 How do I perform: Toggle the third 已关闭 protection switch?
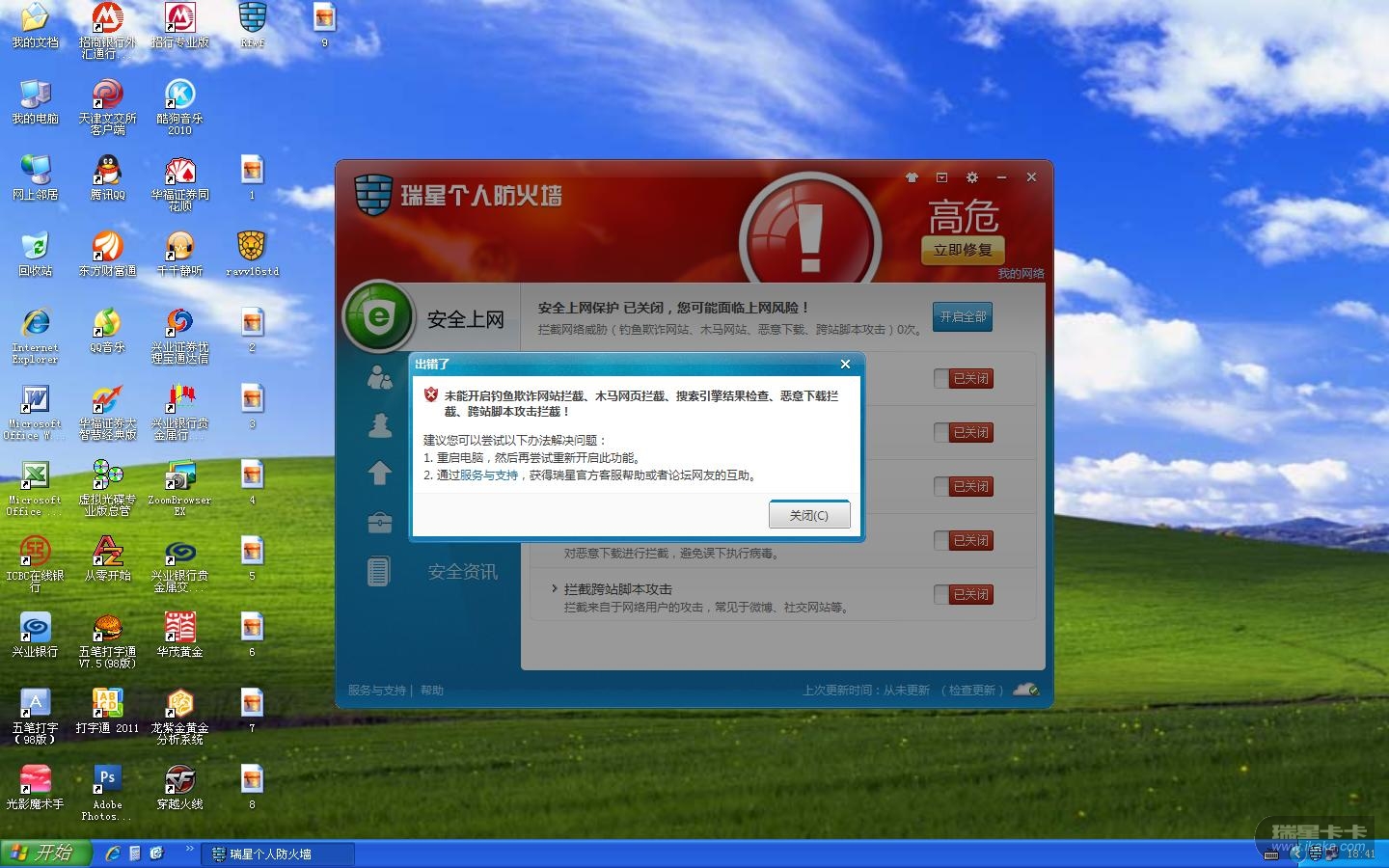(963, 487)
